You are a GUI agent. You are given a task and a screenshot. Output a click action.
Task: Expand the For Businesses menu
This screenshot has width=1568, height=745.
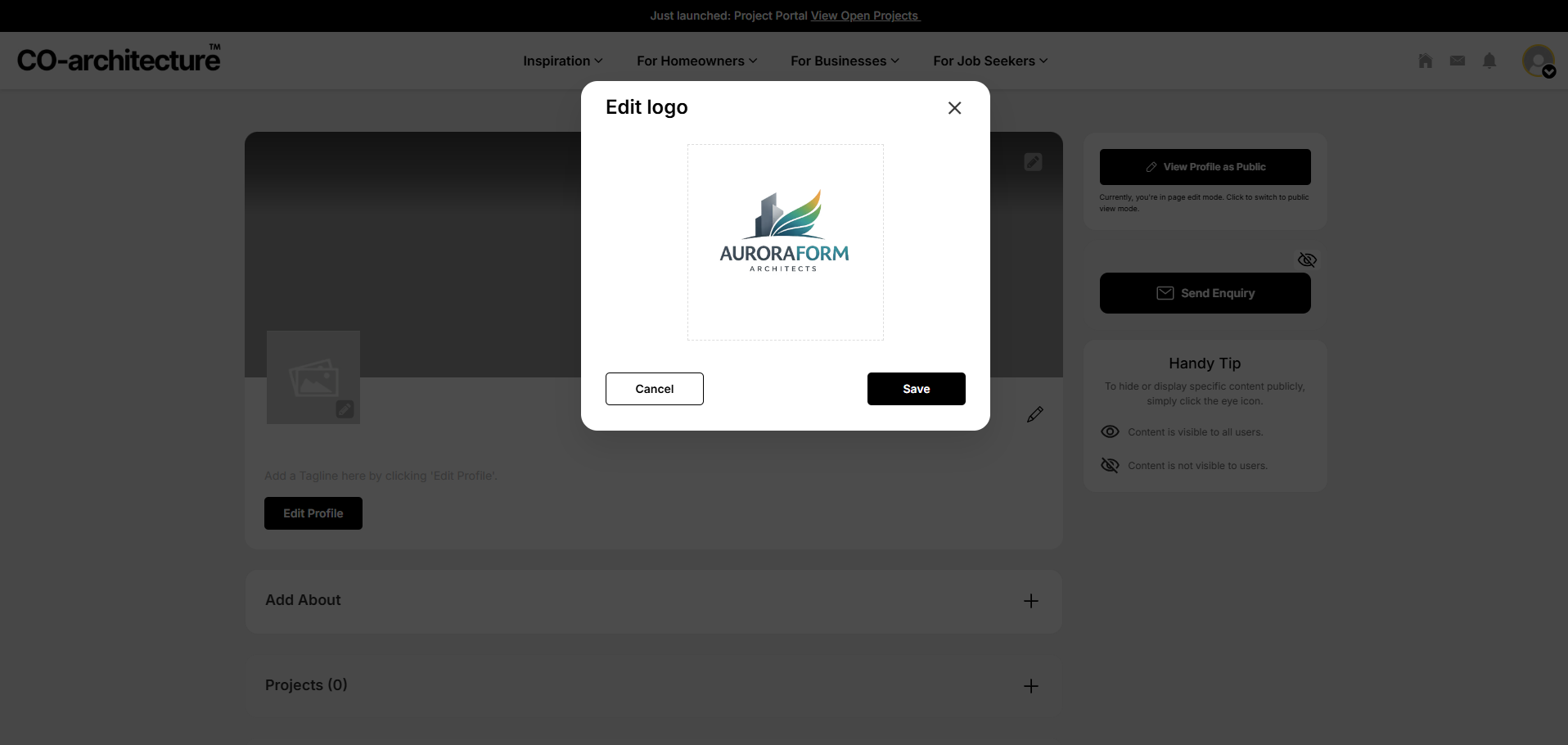(845, 61)
